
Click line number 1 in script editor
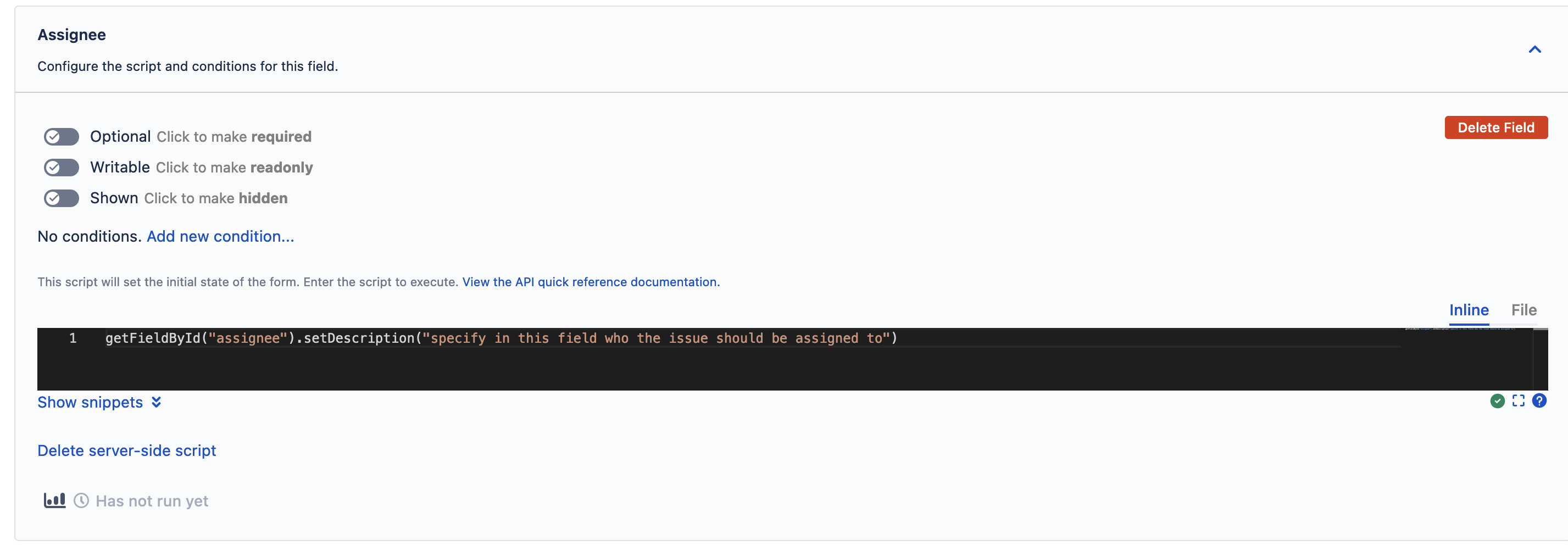[73, 338]
